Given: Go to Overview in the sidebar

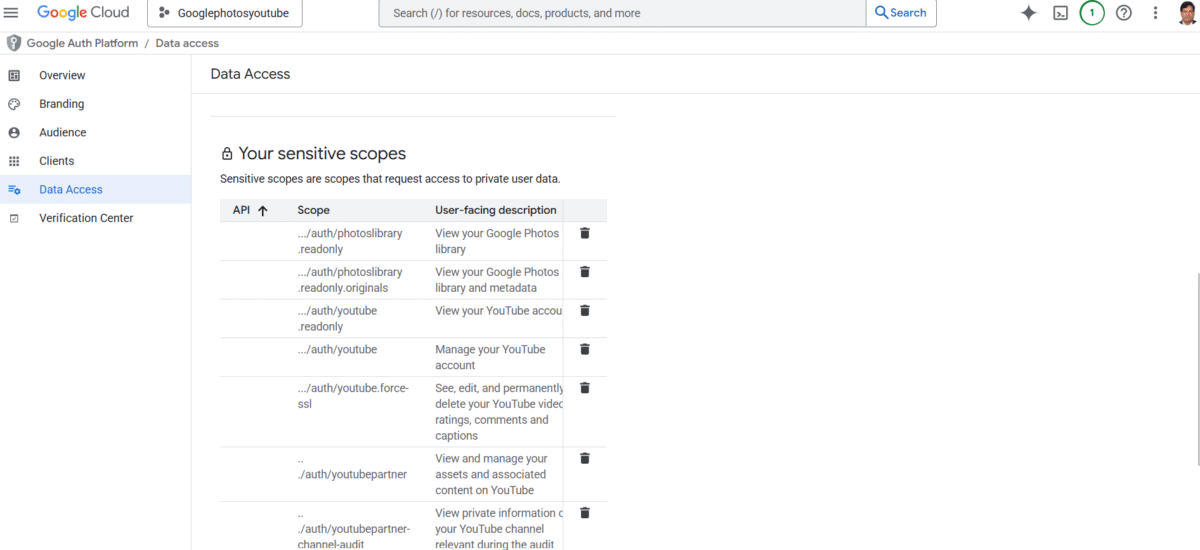Looking at the screenshot, I should [x=62, y=75].
